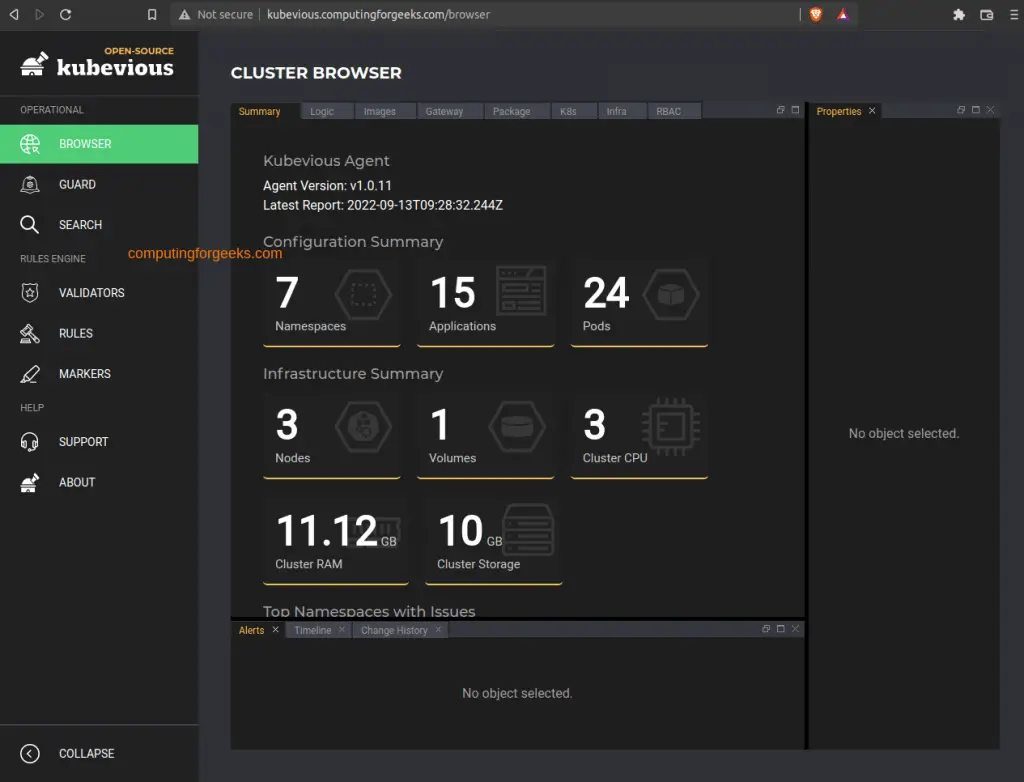Click the Brave Rewards triangle icon

843,14
